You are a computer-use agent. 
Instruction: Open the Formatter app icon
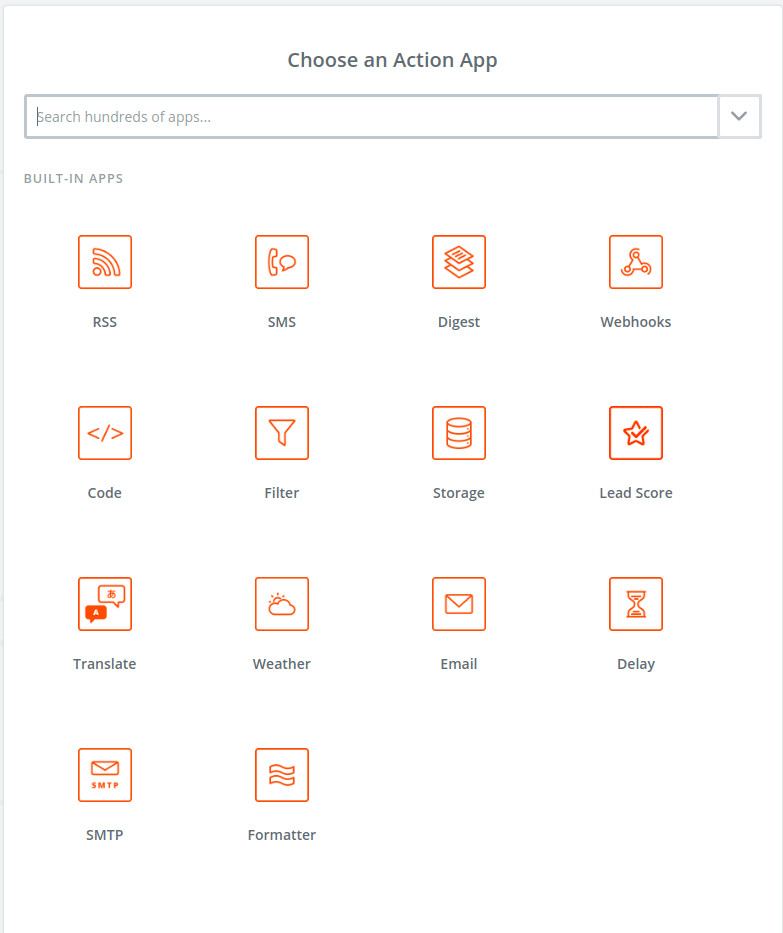282,775
